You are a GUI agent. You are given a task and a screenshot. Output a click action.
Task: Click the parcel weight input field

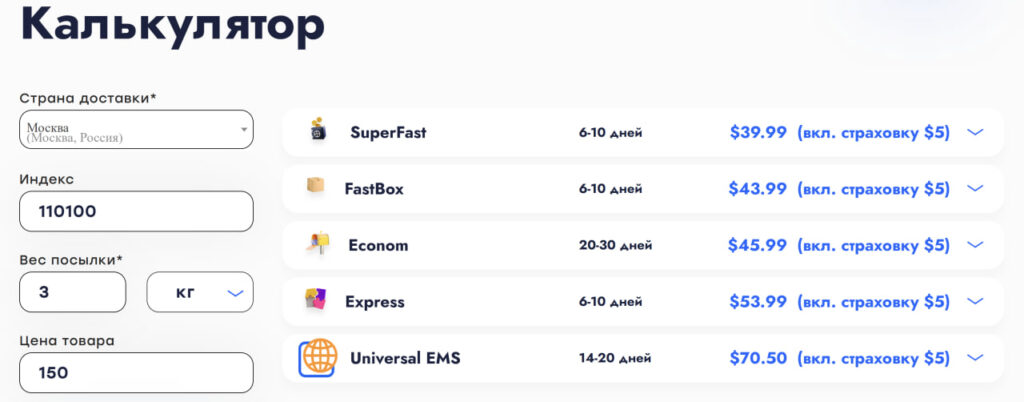(x=72, y=292)
